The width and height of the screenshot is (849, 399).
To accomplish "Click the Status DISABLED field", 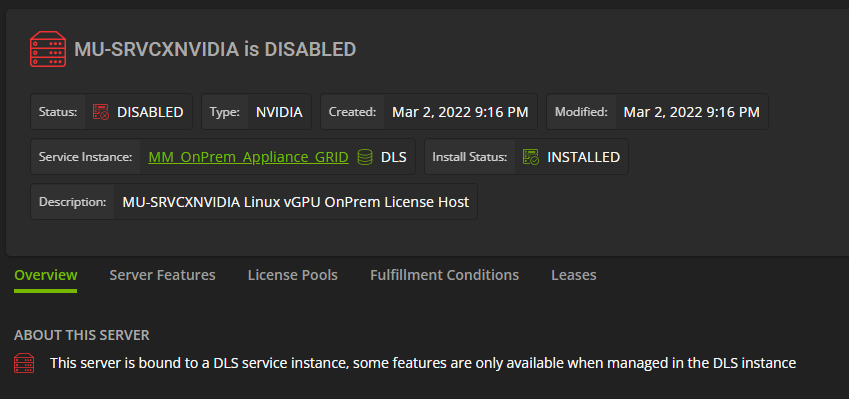I will pos(112,112).
